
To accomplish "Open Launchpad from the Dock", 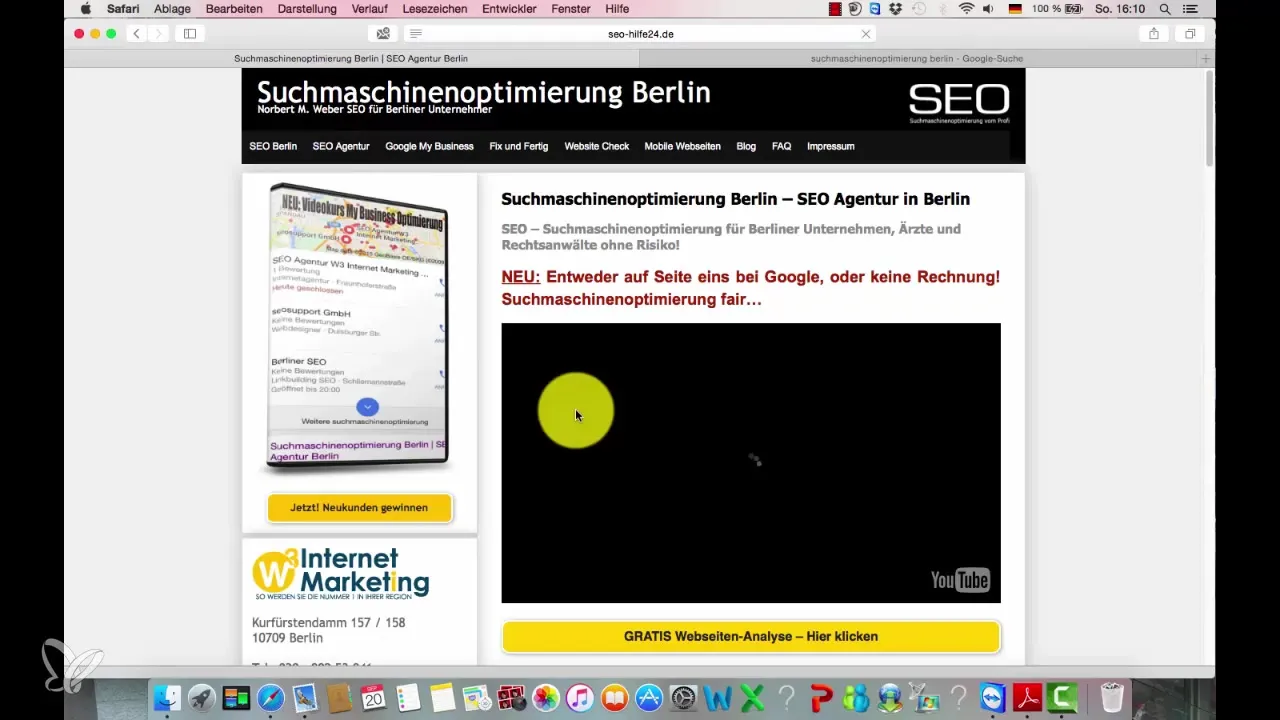I will pyautogui.click(x=202, y=697).
